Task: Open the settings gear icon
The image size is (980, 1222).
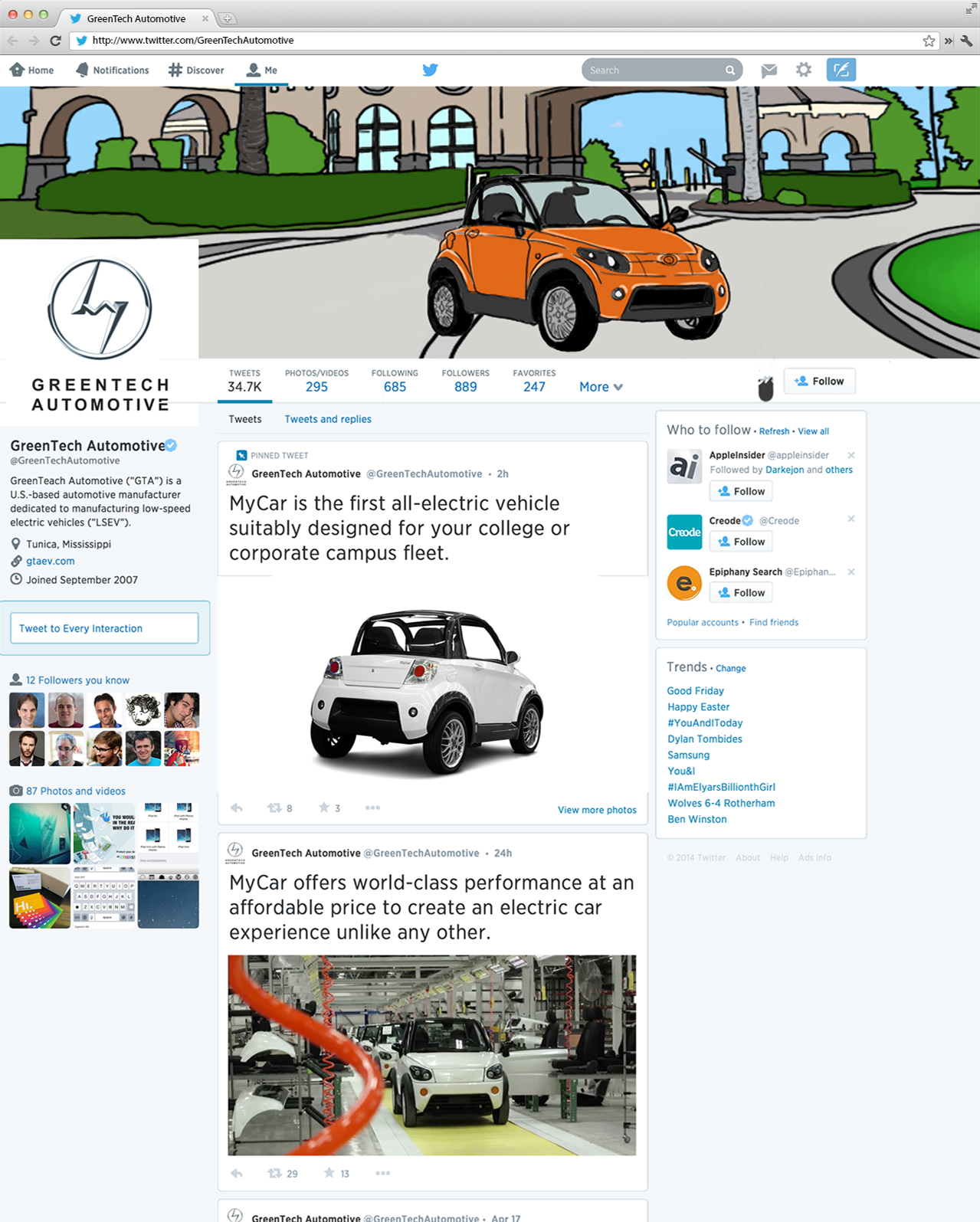Action: click(x=803, y=70)
